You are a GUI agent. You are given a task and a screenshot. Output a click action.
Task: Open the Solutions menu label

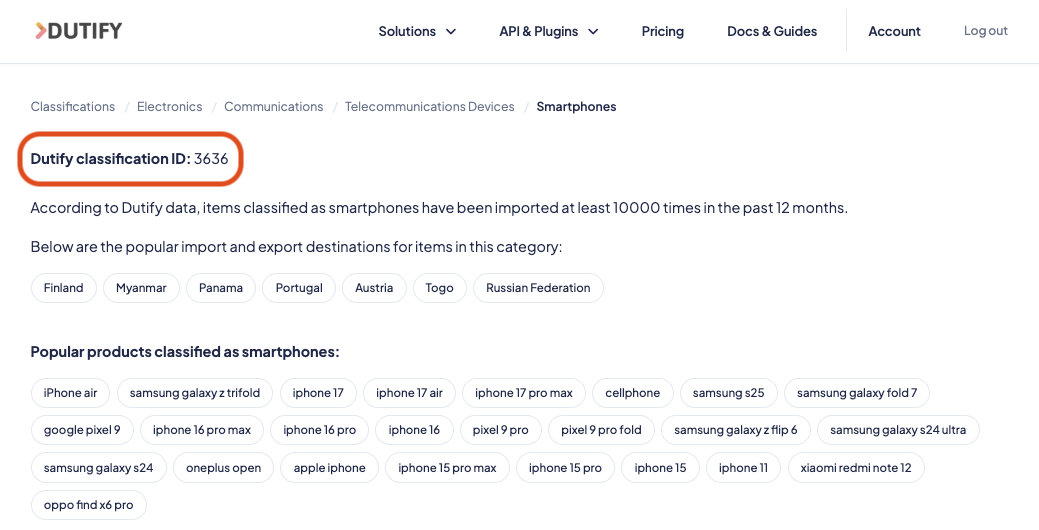(407, 31)
